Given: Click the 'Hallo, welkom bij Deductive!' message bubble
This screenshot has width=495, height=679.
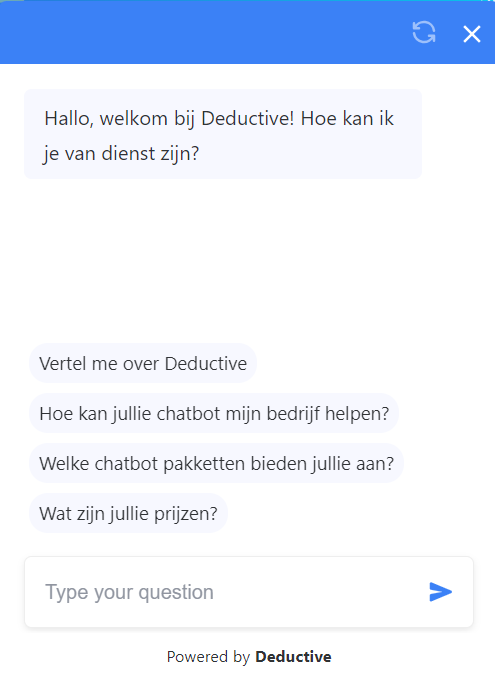Looking at the screenshot, I should [223, 134].
